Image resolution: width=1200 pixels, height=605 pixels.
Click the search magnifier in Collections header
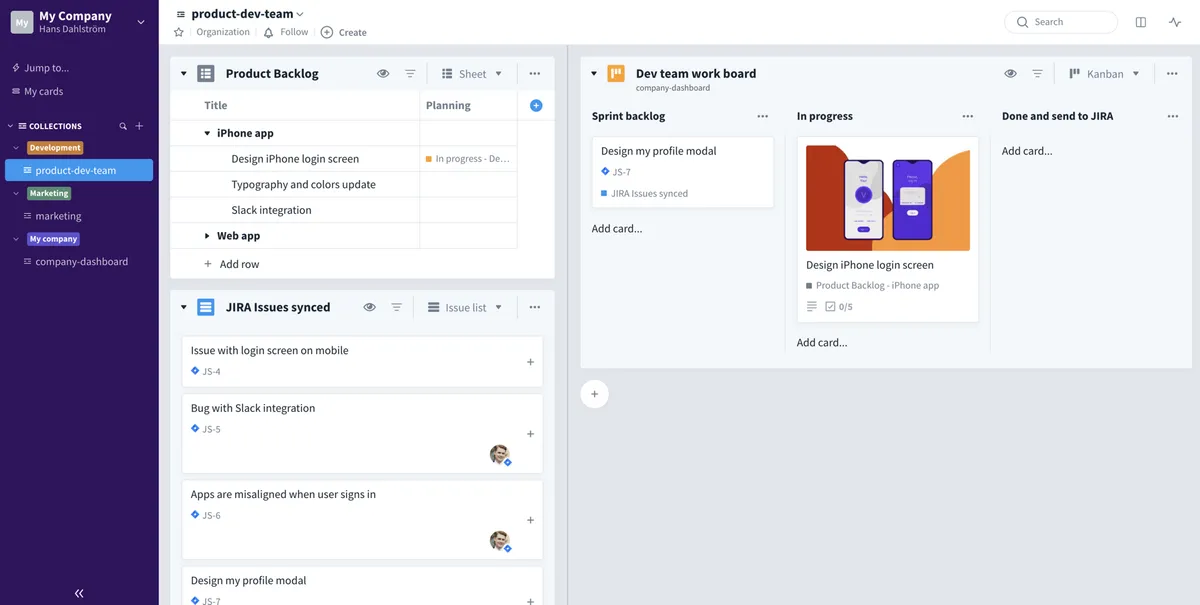pos(123,126)
